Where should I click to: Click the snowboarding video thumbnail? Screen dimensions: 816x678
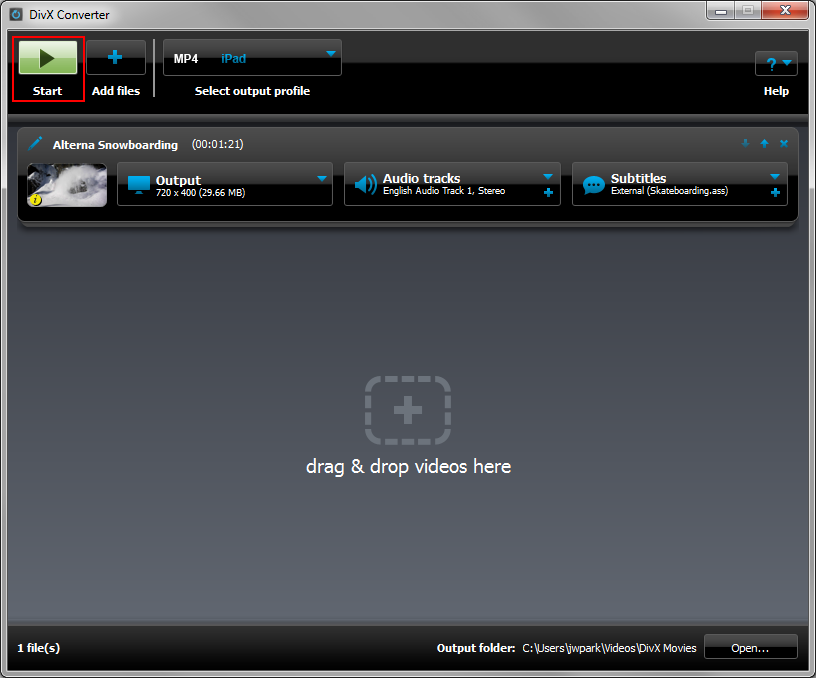(67, 185)
